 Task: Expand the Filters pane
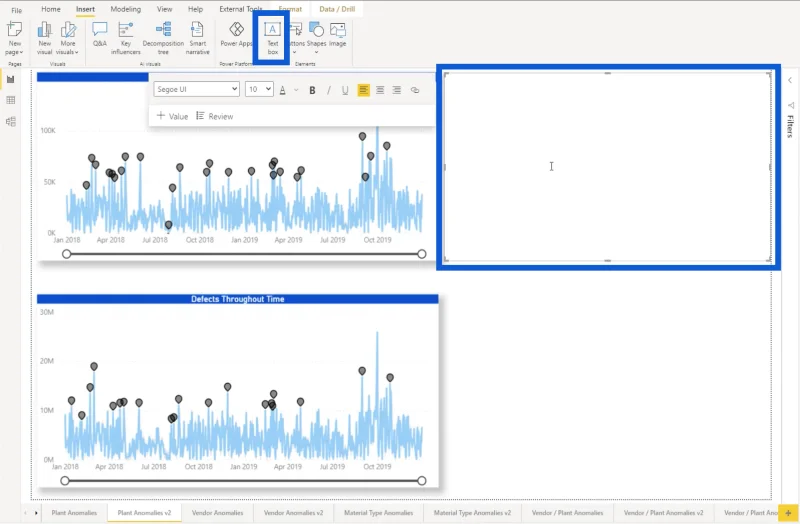790,126
